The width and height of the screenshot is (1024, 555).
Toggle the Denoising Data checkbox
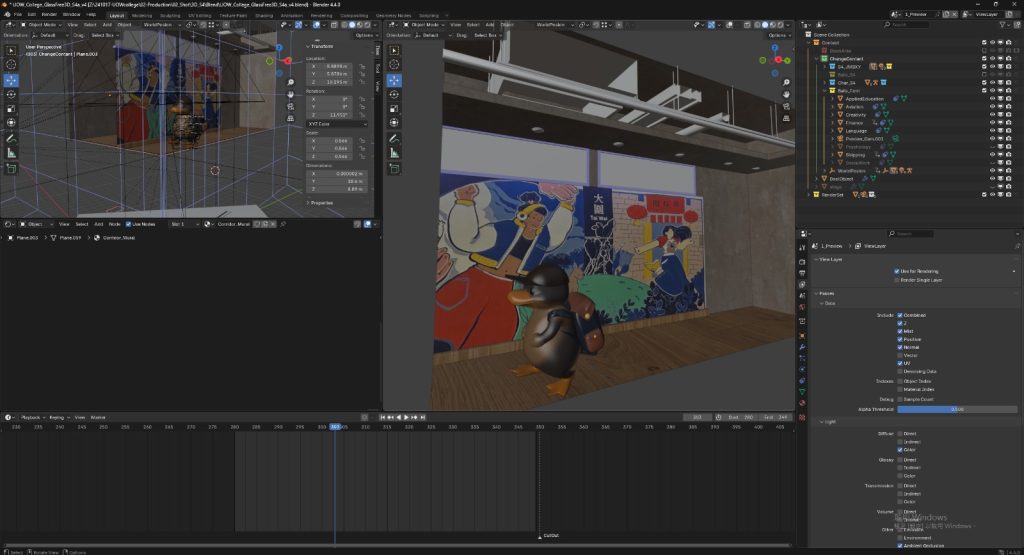900,371
